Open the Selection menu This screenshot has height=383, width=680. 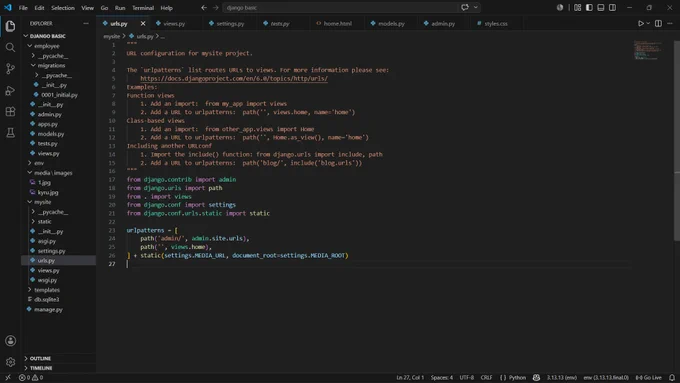coord(62,8)
